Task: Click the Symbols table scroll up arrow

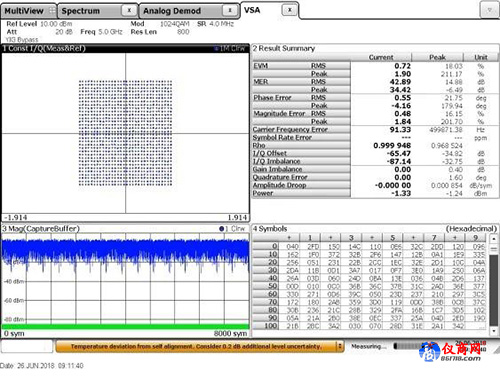Action: click(494, 239)
